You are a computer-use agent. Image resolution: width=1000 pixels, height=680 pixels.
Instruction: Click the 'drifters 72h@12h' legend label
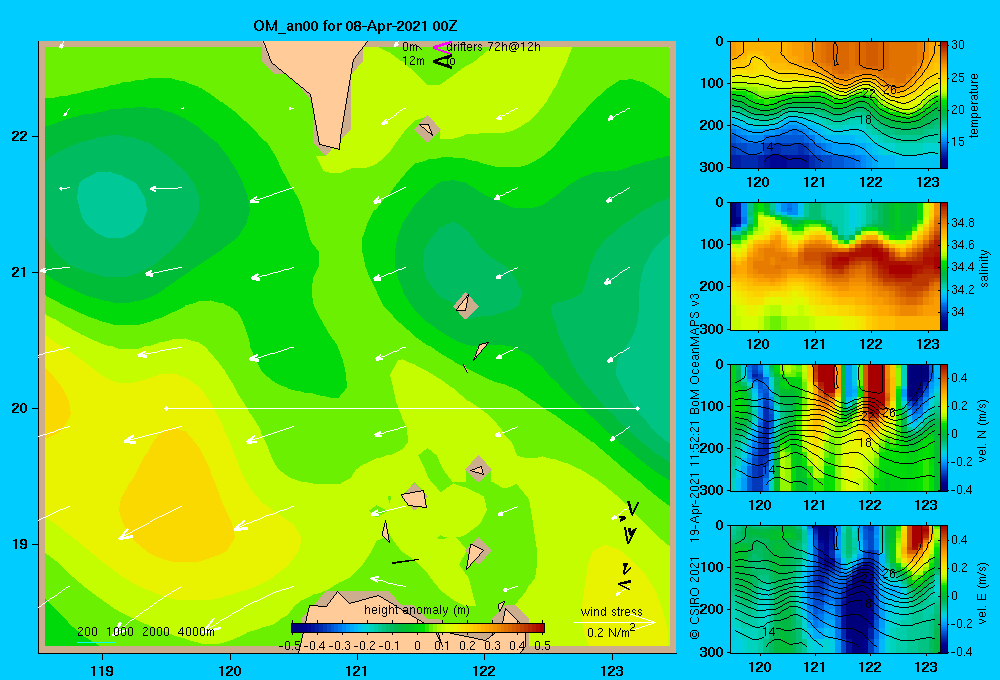[493, 47]
